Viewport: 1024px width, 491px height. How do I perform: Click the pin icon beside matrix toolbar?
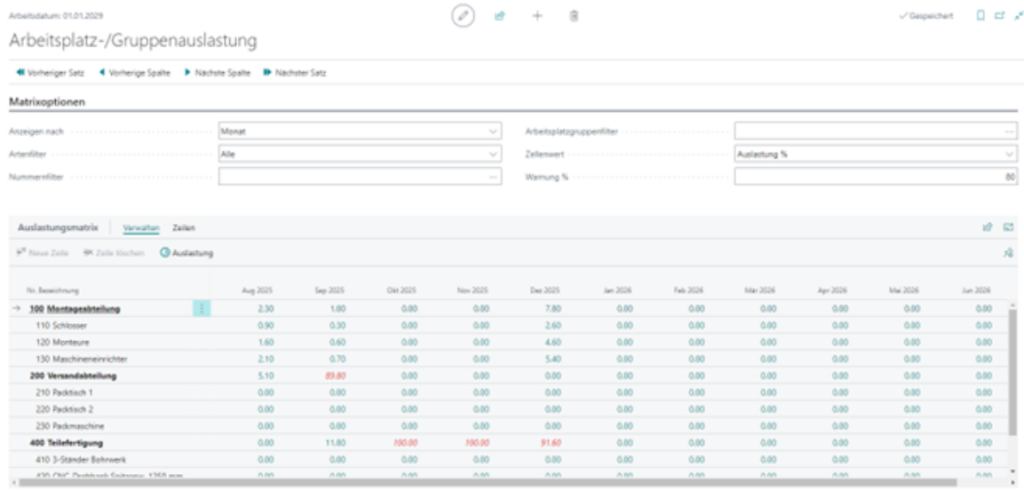[x=1008, y=253]
